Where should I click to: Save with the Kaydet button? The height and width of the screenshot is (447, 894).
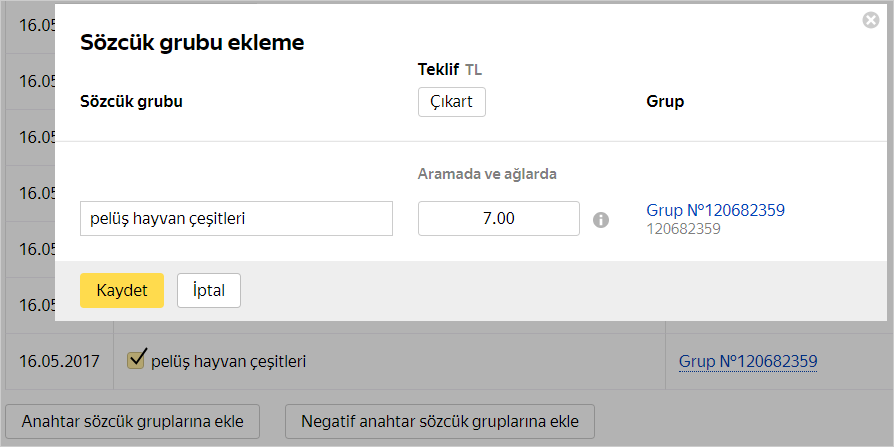point(122,290)
